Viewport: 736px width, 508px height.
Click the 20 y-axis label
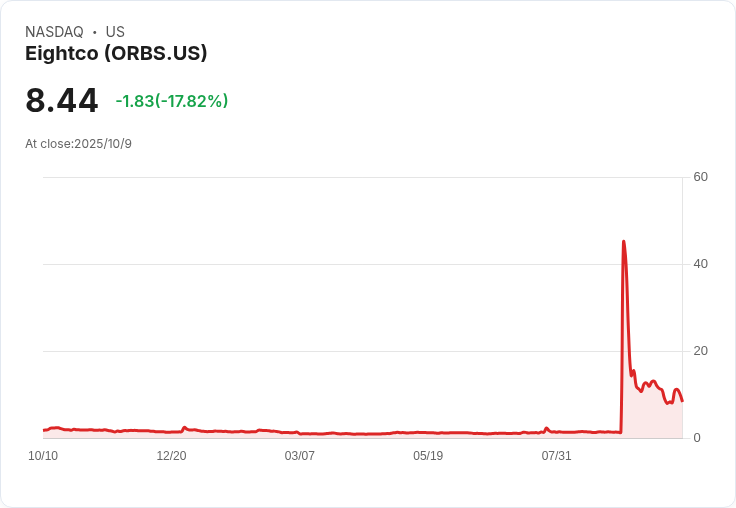coord(700,351)
